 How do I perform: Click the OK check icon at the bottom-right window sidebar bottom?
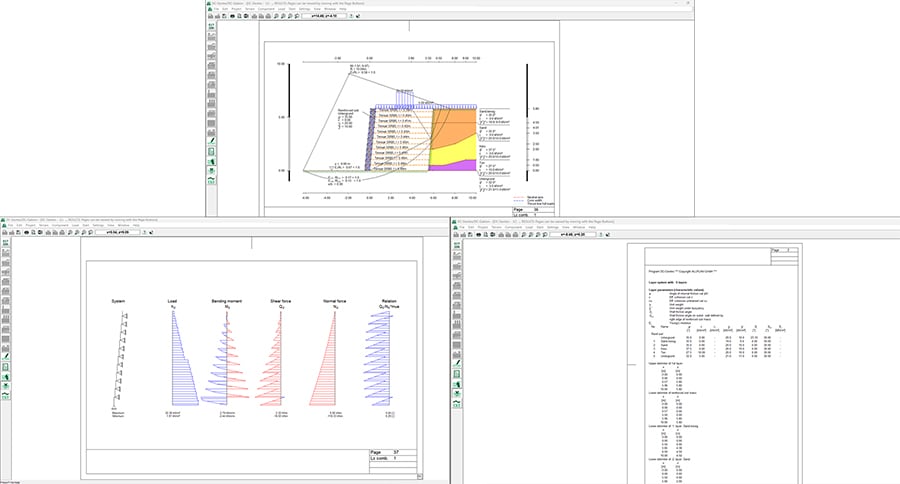coord(457,404)
